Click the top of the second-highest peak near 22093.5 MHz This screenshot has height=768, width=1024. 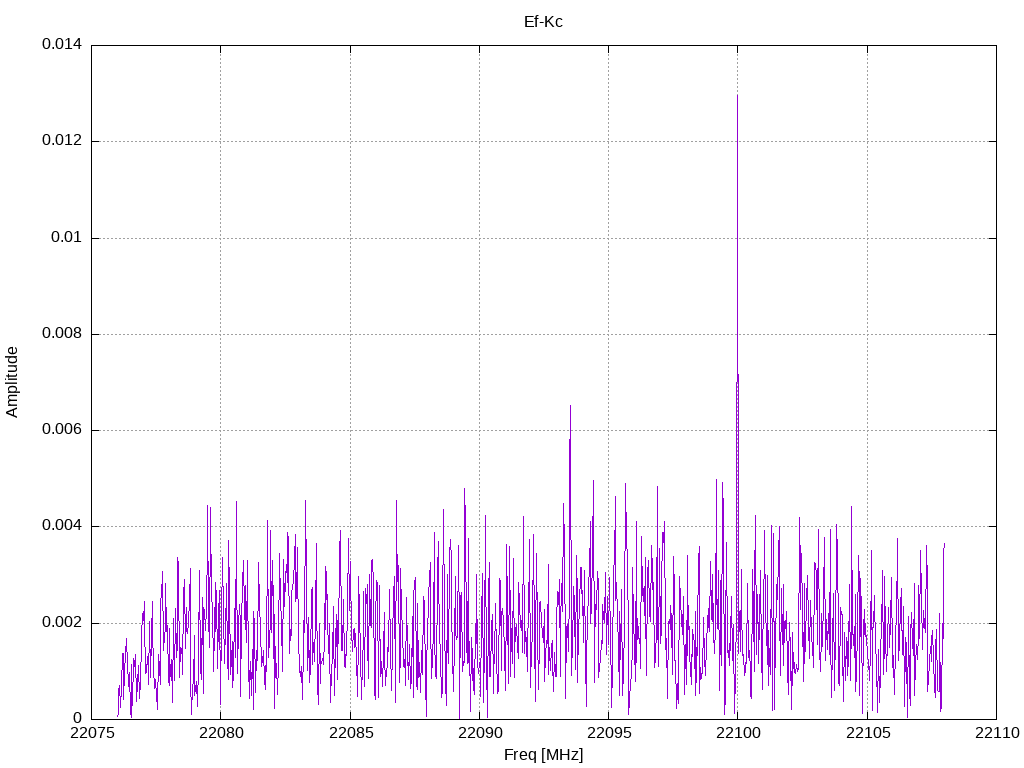coord(570,406)
